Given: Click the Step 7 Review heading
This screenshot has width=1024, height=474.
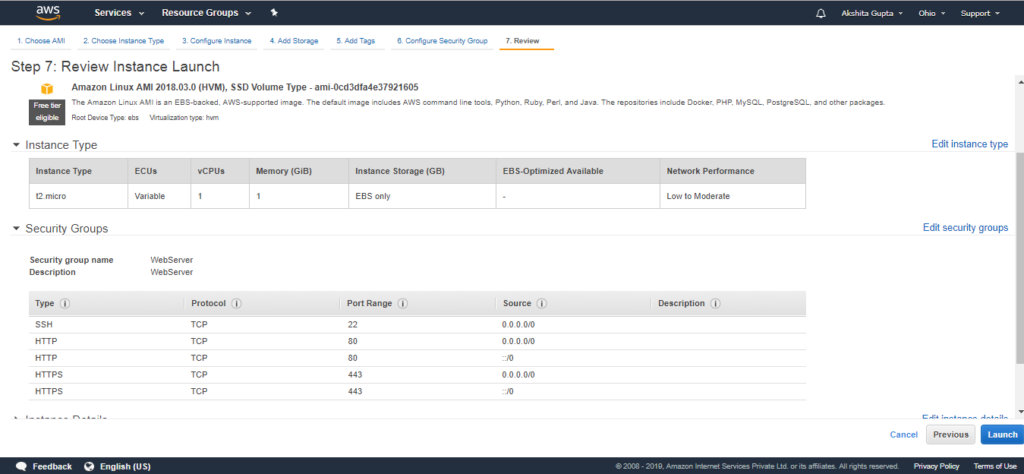Looking at the screenshot, I should point(116,67).
